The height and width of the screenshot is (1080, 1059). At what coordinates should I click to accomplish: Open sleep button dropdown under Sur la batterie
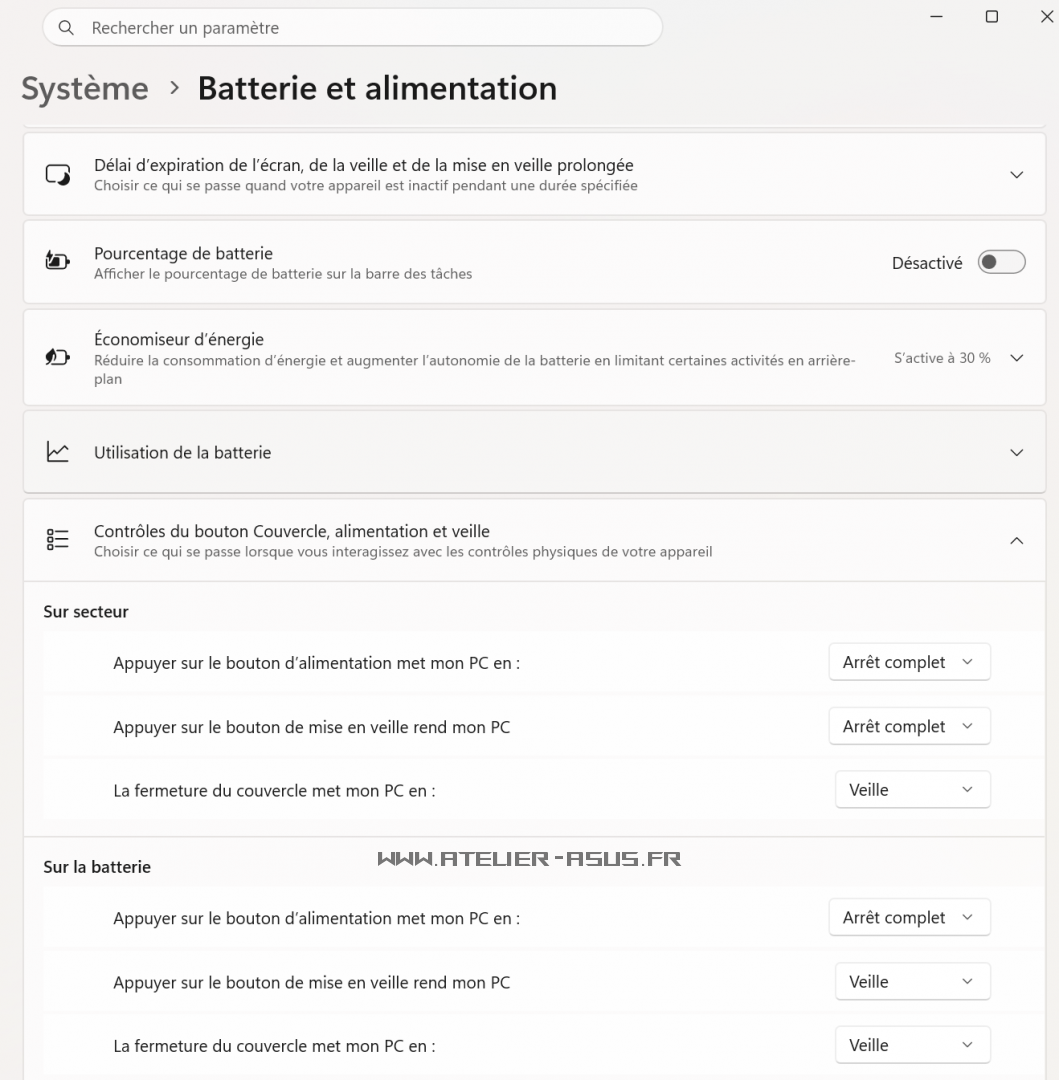tap(913, 982)
